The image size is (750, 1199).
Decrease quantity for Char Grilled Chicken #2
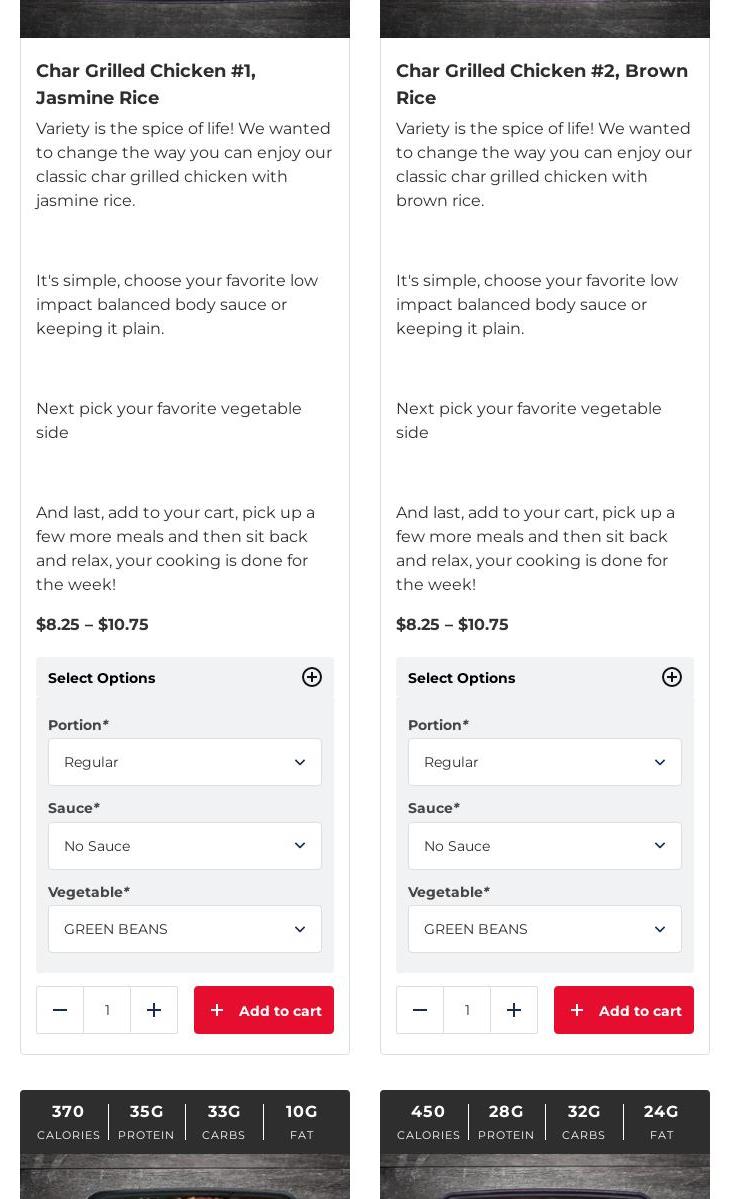[420, 1010]
